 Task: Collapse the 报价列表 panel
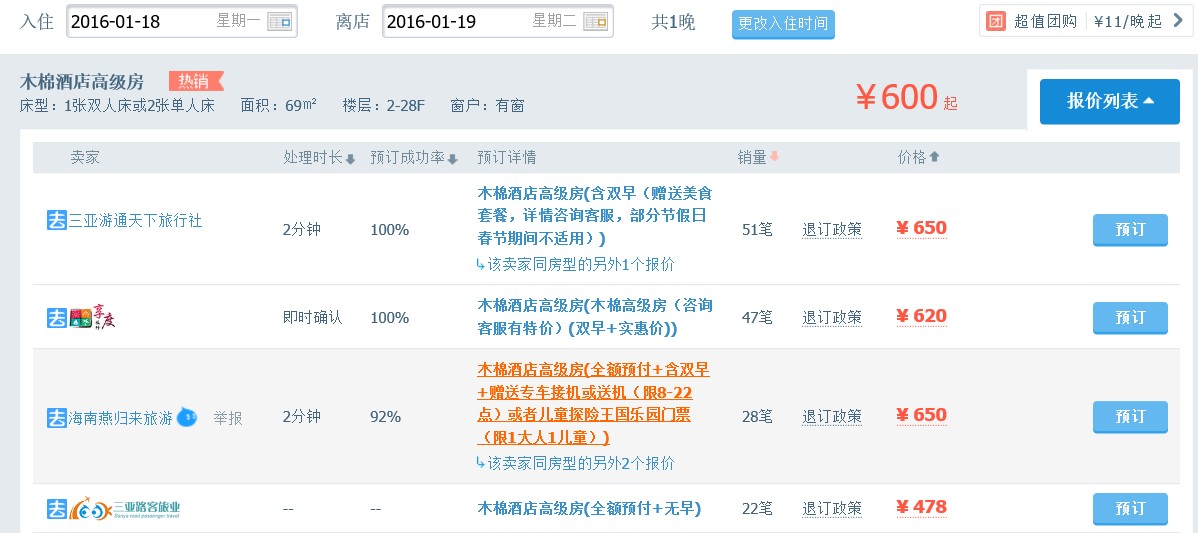[x=1109, y=101]
